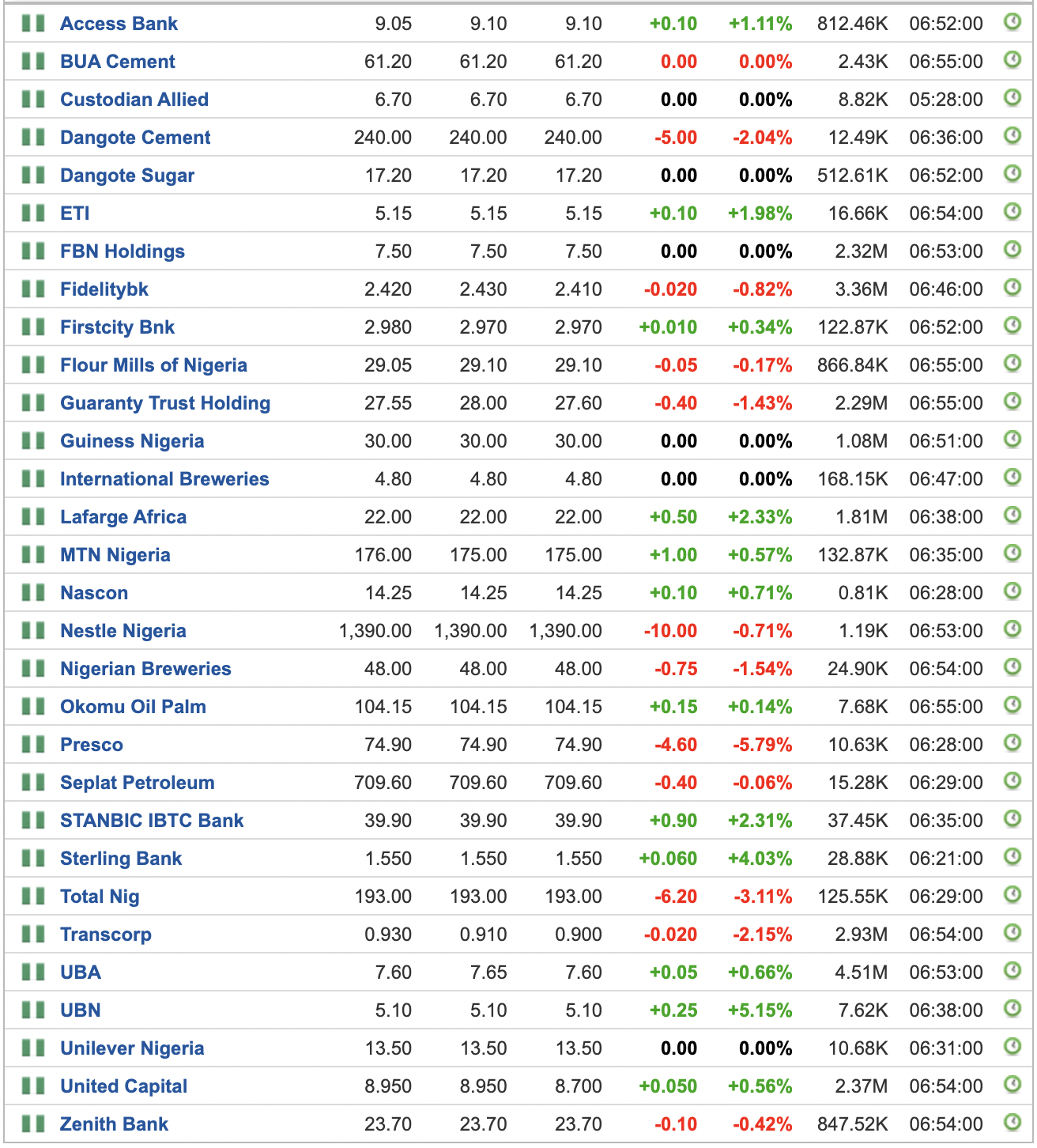Open the United Capital link

(124, 1086)
